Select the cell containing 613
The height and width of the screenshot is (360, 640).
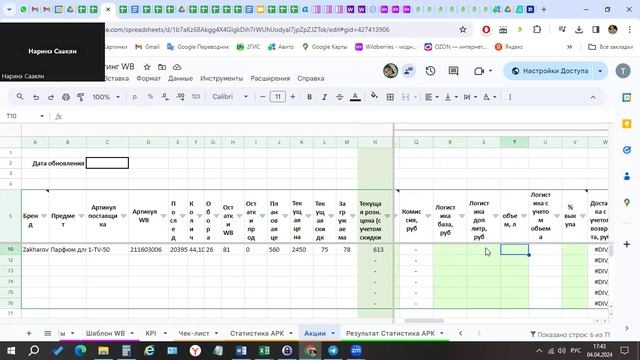coord(375,249)
